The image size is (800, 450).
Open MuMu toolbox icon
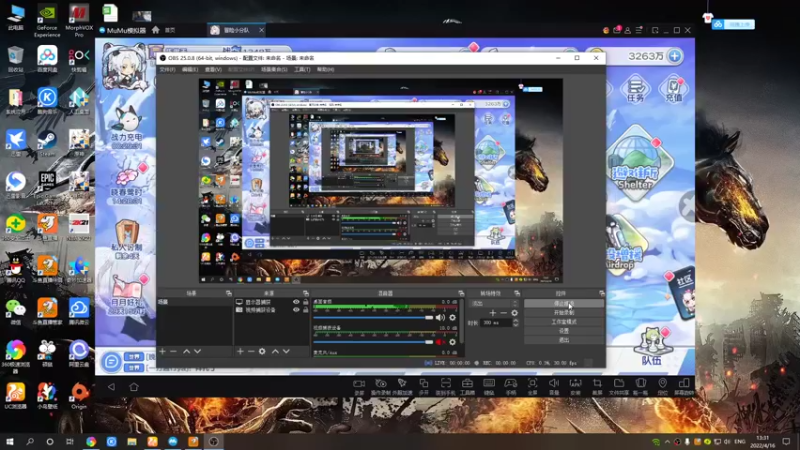[x=467, y=386]
